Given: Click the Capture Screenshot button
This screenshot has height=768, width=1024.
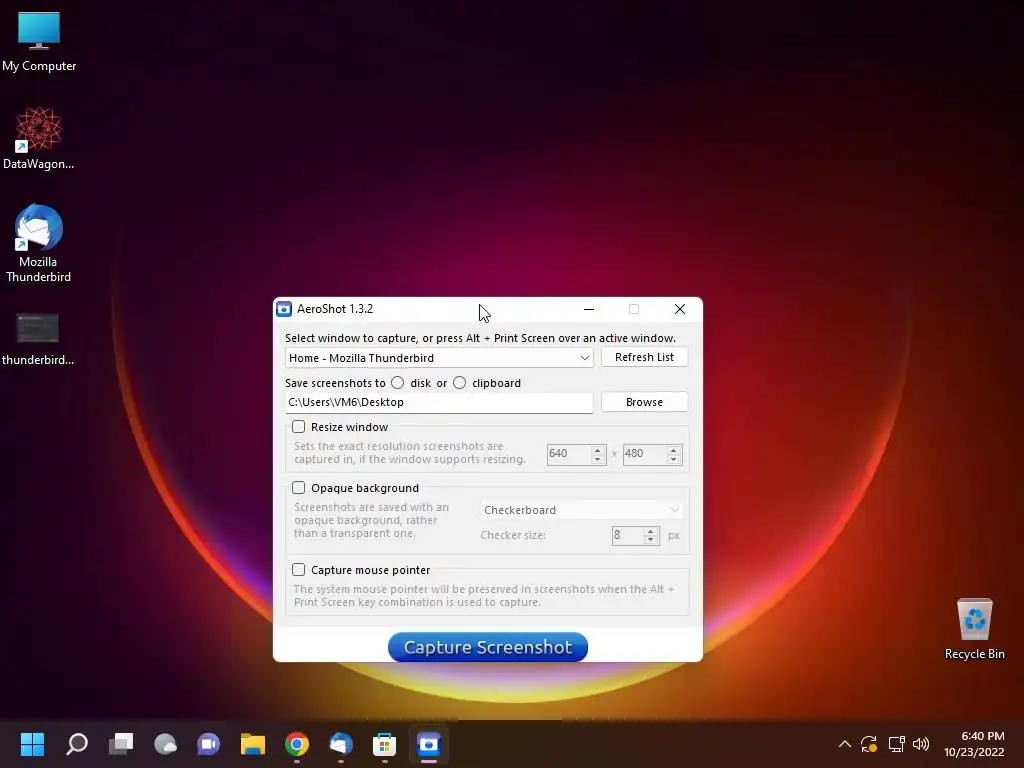Looking at the screenshot, I should (x=488, y=647).
